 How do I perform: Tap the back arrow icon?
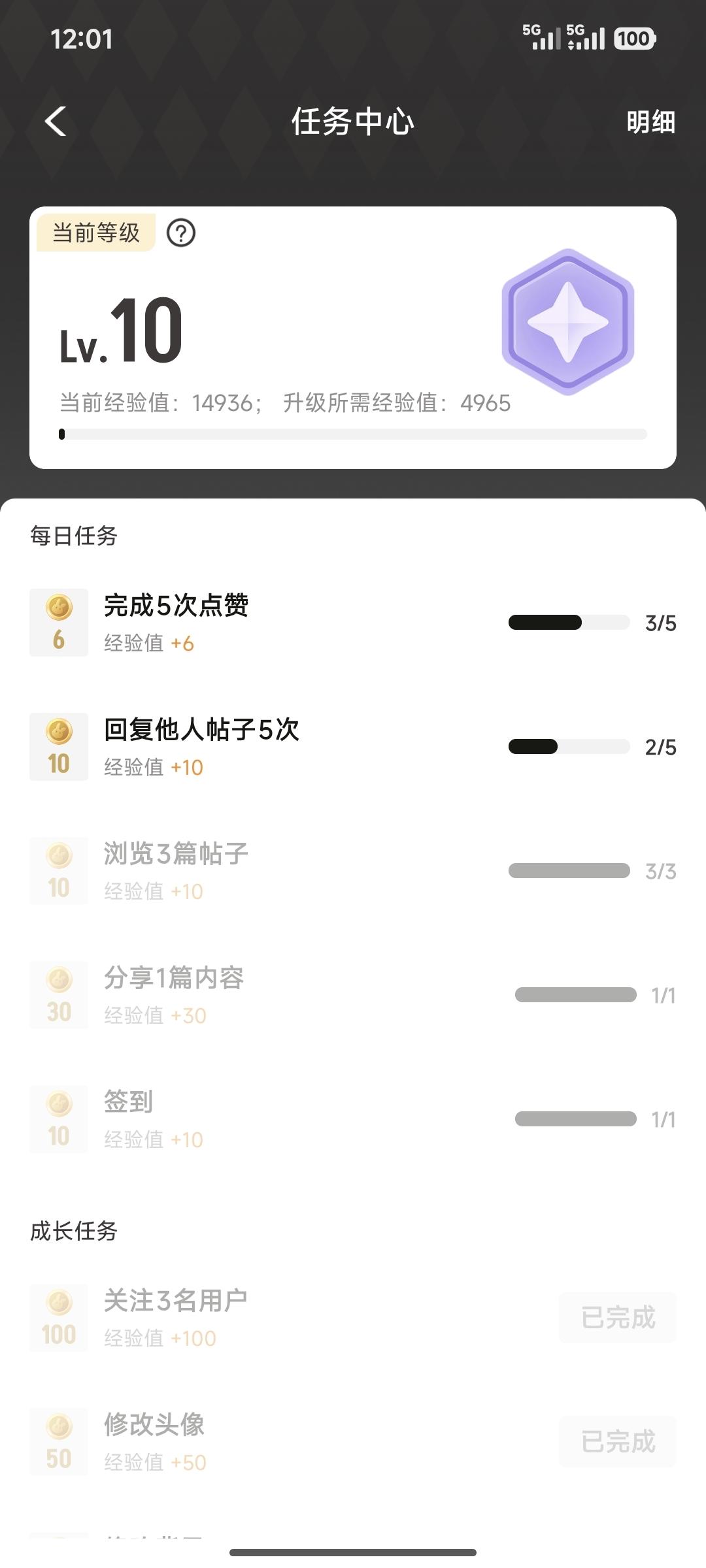(56, 122)
